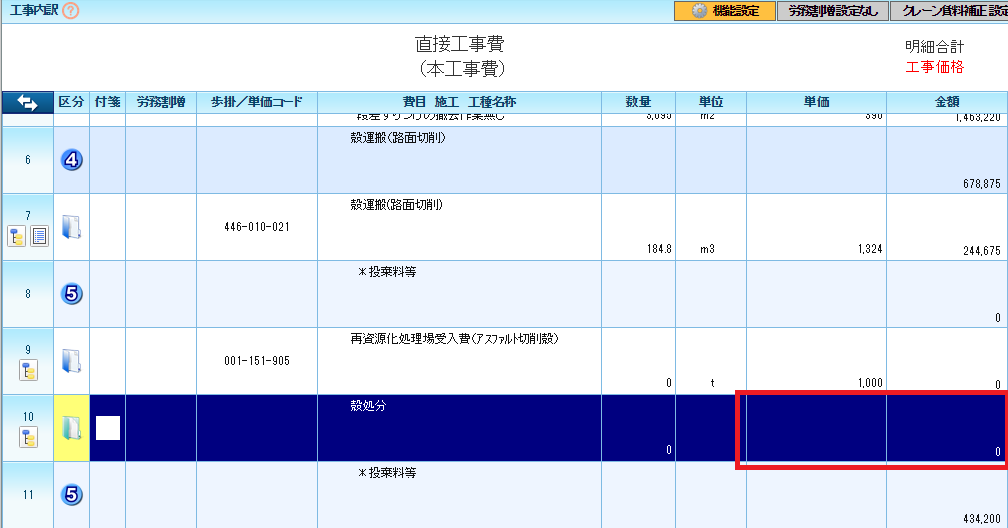Click the 区分 column header
Viewport: 1008px width, 528px height.
coord(71,102)
